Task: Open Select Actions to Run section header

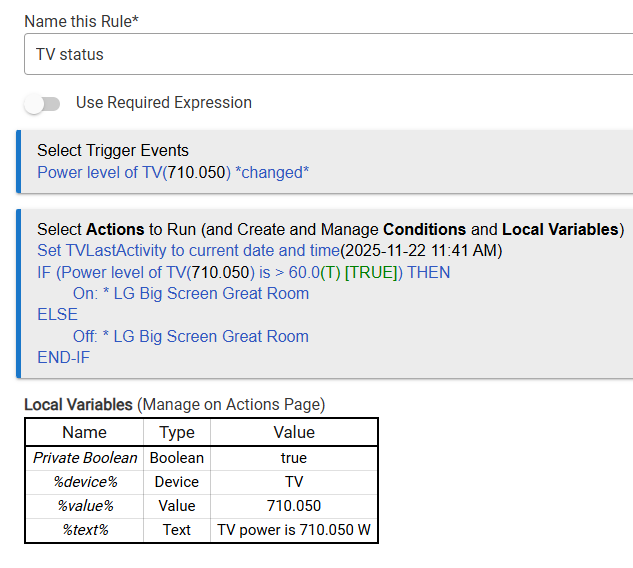Action: click(330, 229)
